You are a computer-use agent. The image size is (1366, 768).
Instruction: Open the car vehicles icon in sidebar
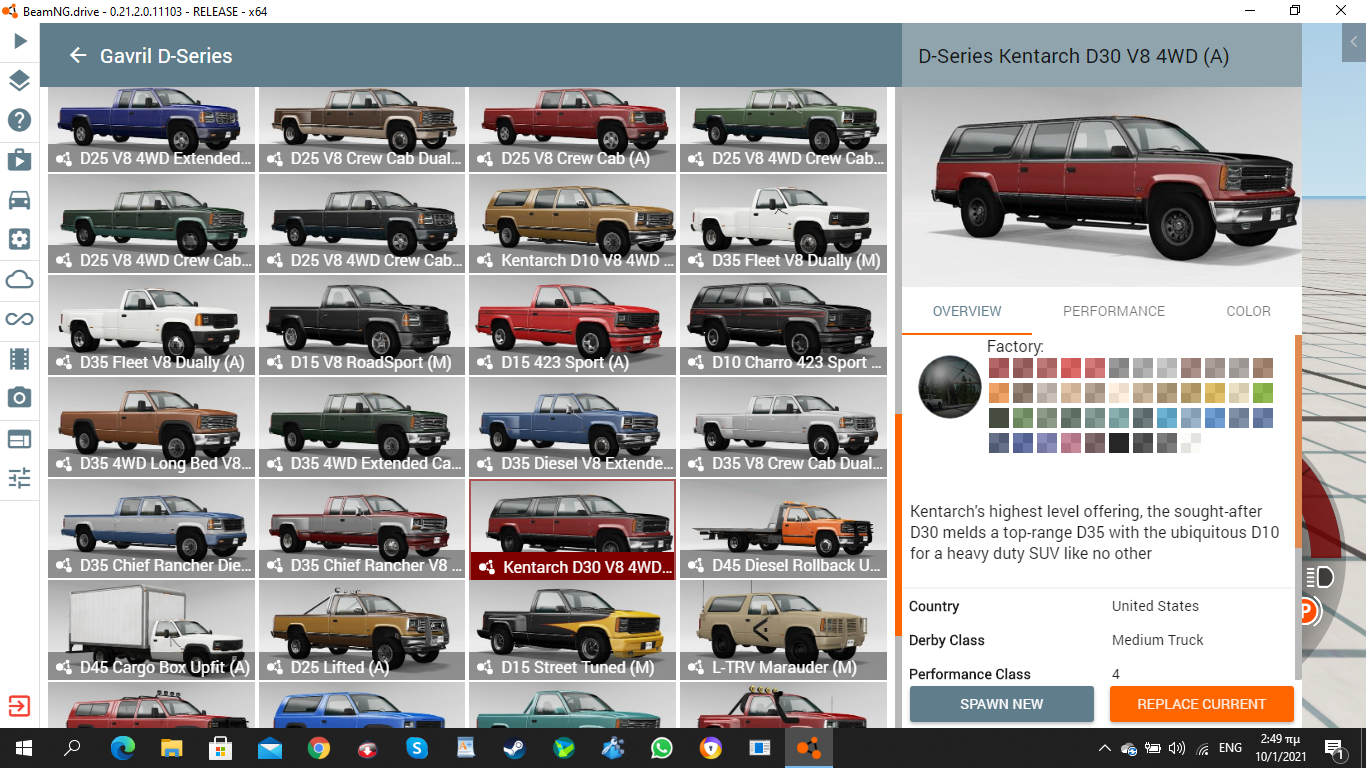click(20, 199)
